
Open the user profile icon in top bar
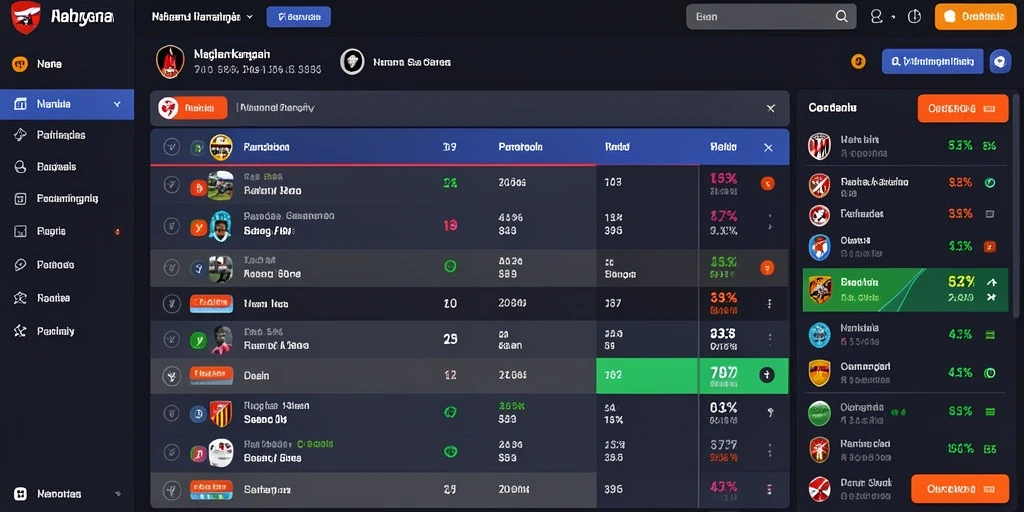(x=876, y=17)
